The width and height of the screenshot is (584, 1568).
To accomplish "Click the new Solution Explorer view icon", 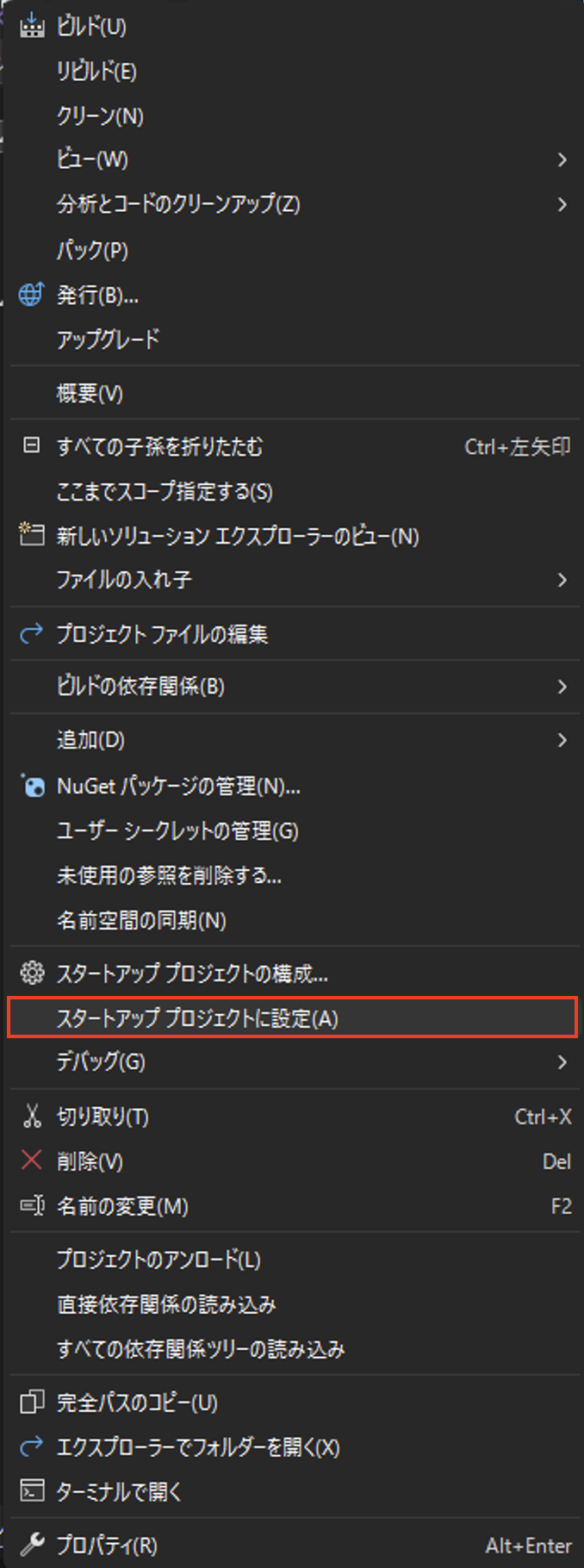I will click(x=32, y=535).
